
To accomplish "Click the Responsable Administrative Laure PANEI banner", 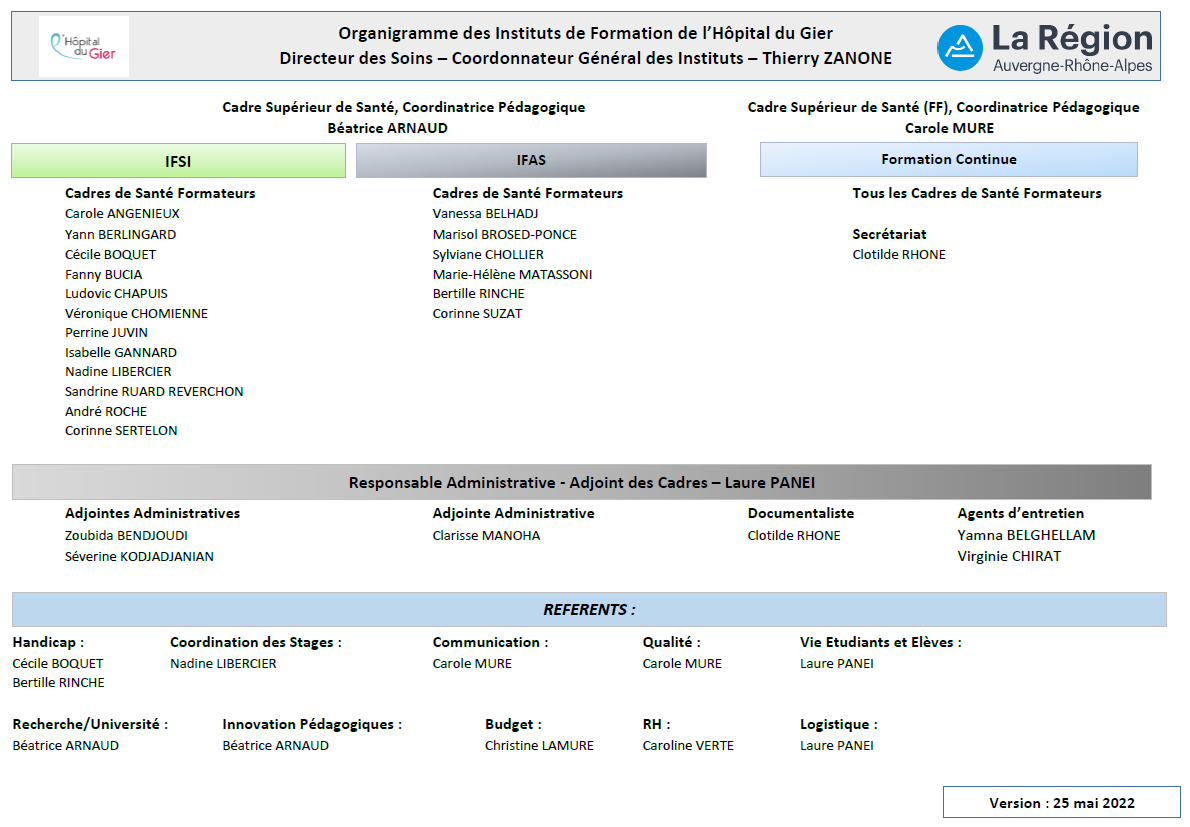I will pyautogui.click(x=582, y=483).
